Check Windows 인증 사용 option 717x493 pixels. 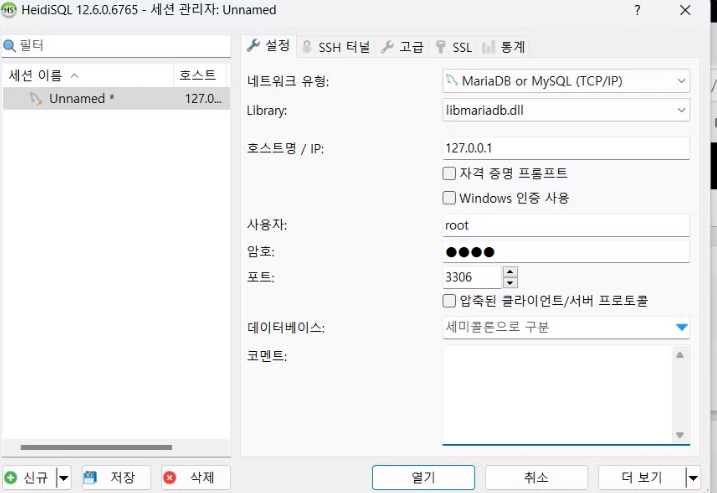(449, 198)
